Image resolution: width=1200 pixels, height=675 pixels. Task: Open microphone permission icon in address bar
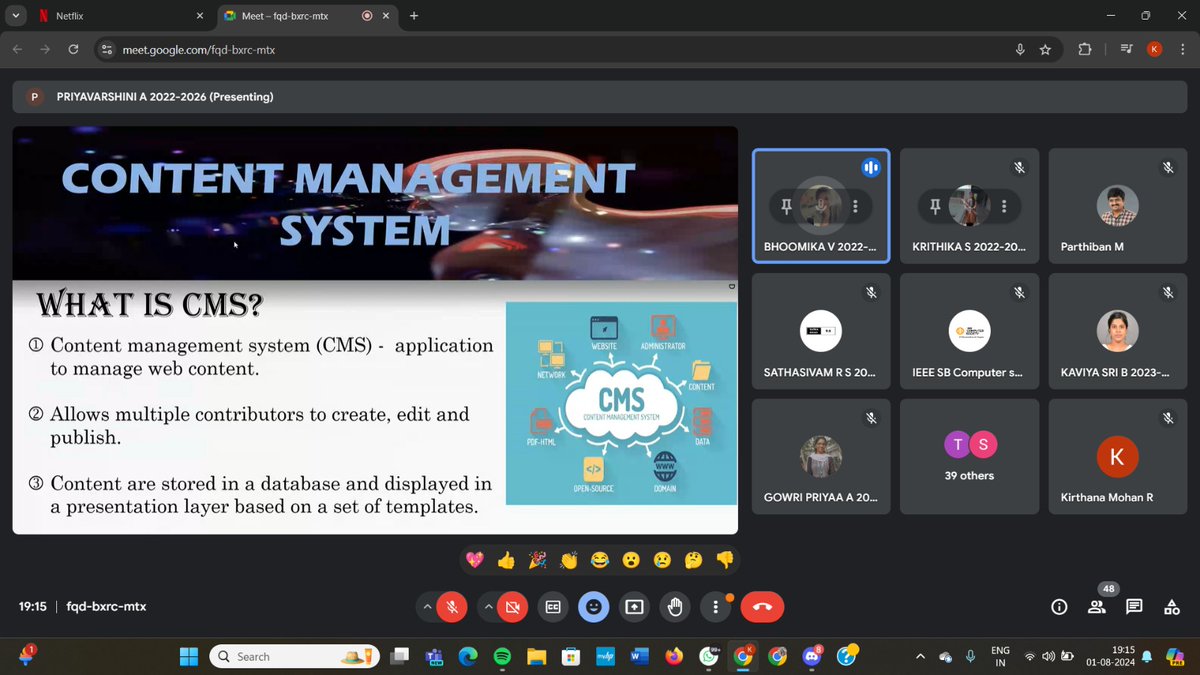[x=1020, y=49]
